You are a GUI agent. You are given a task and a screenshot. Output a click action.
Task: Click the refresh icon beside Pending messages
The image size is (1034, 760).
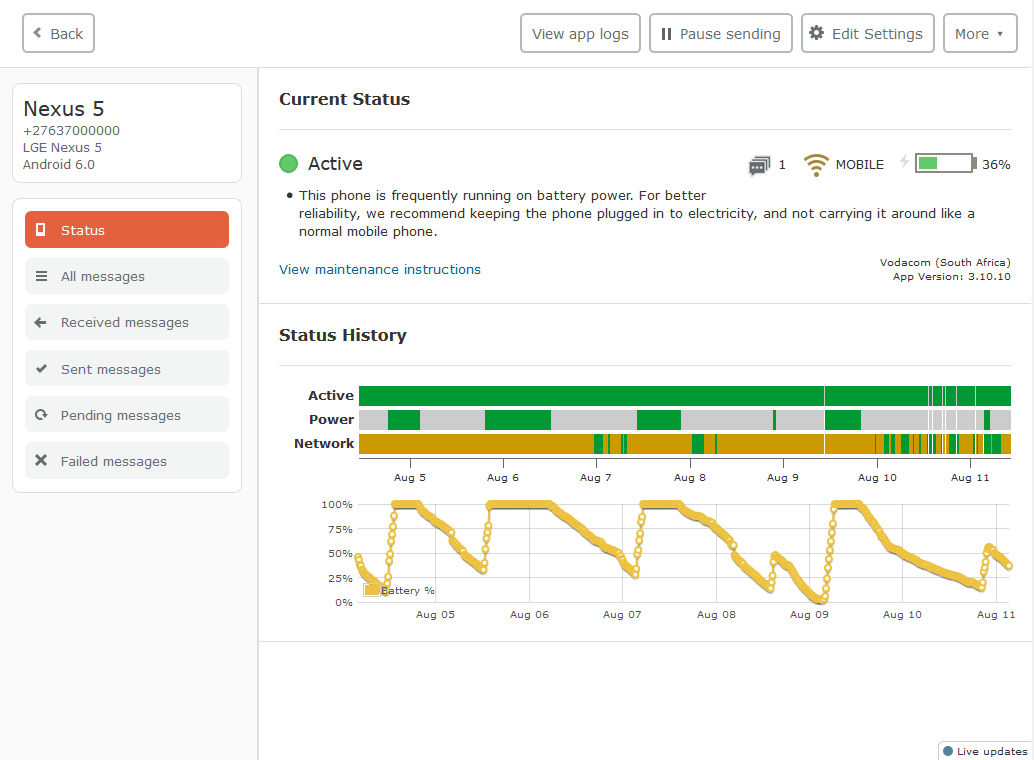tap(41, 414)
